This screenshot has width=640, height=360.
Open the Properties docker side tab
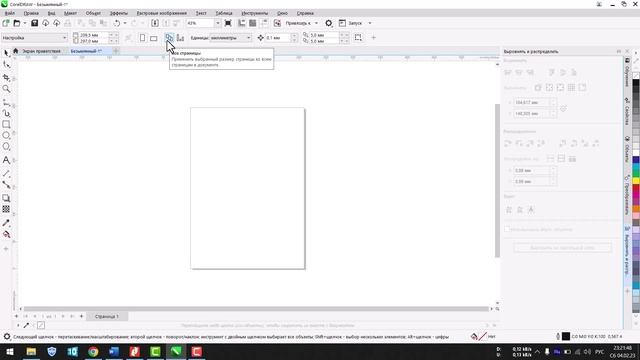[627, 112]
